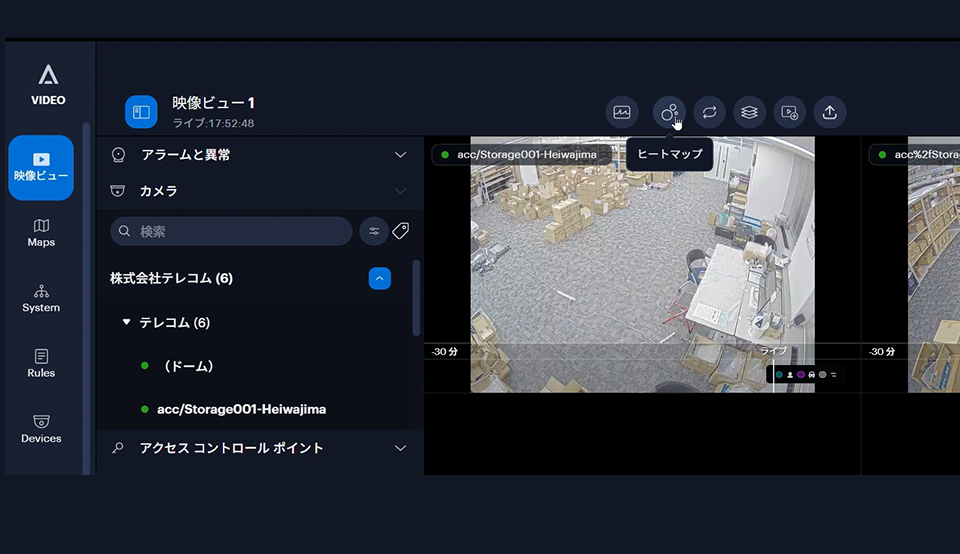This screenshot has height=554, width=960.
Task: Click the blue view layout icon
Action: [141, 112]
